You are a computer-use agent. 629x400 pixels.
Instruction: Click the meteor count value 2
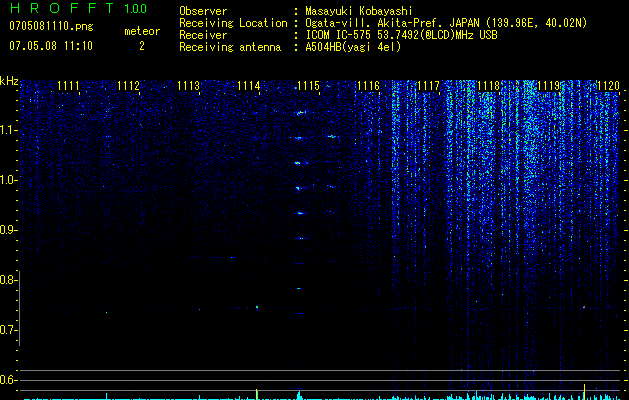tap(142, 46)
